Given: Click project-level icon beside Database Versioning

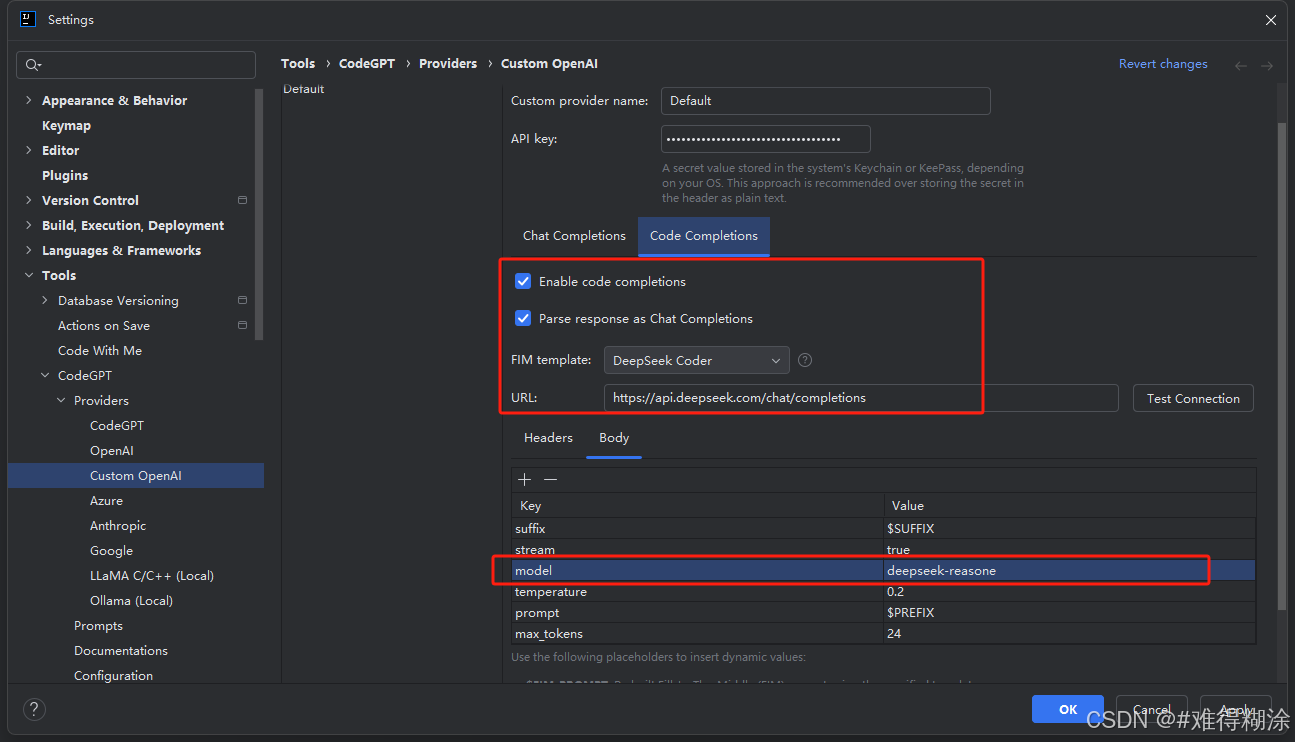Looking at the screenshot, I should coord(243,300).
